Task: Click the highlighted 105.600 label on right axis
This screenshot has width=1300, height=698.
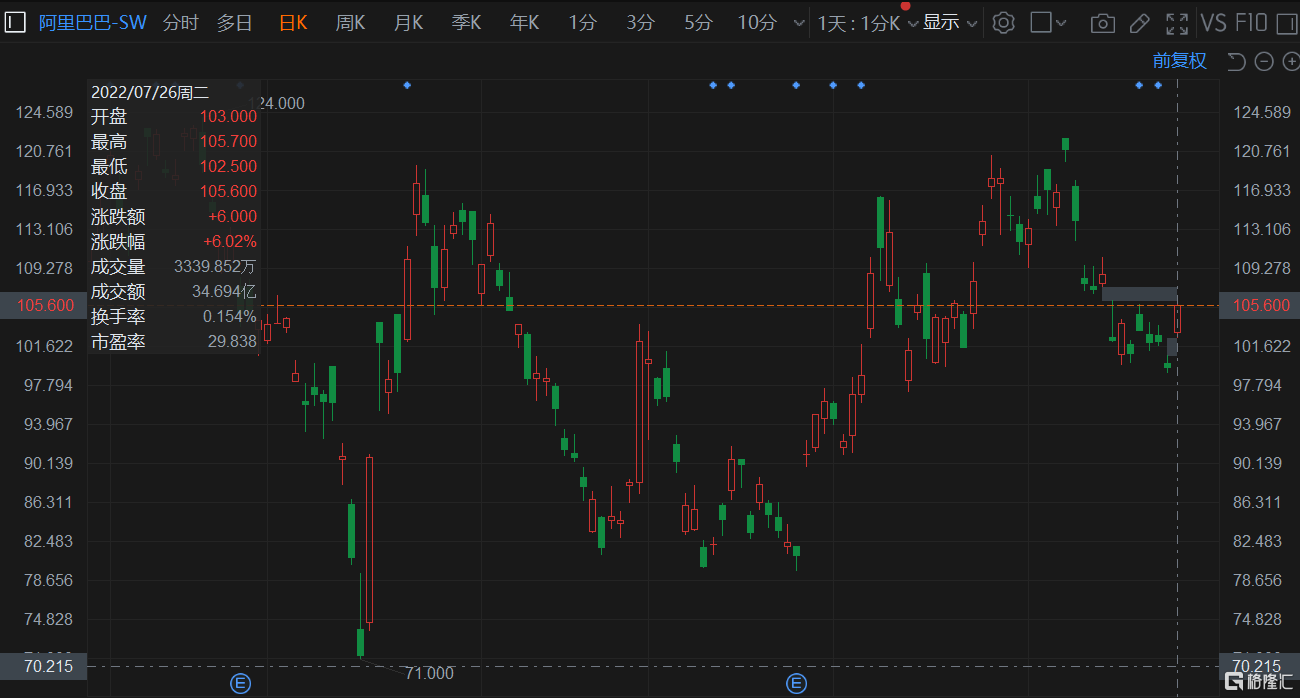Action: pyautogui.click(x=1258, y=306)
